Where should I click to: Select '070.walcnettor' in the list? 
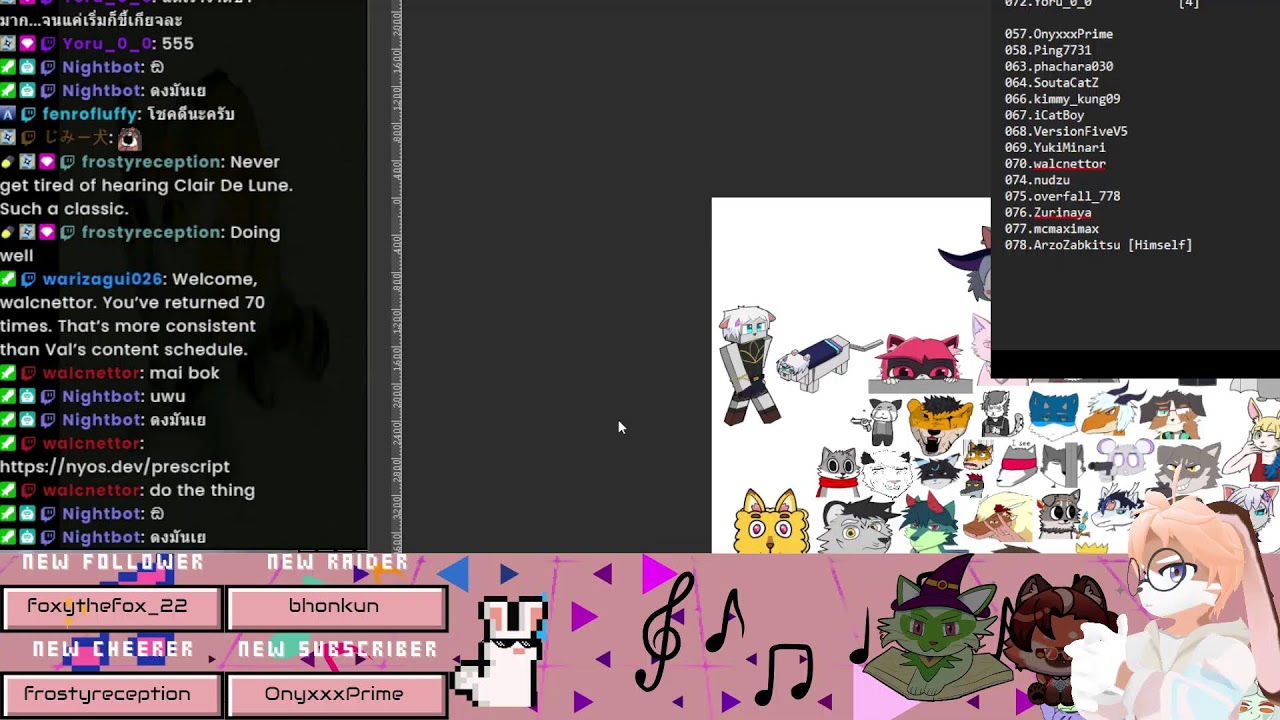pyautogui.click(x=1055, y=164)
